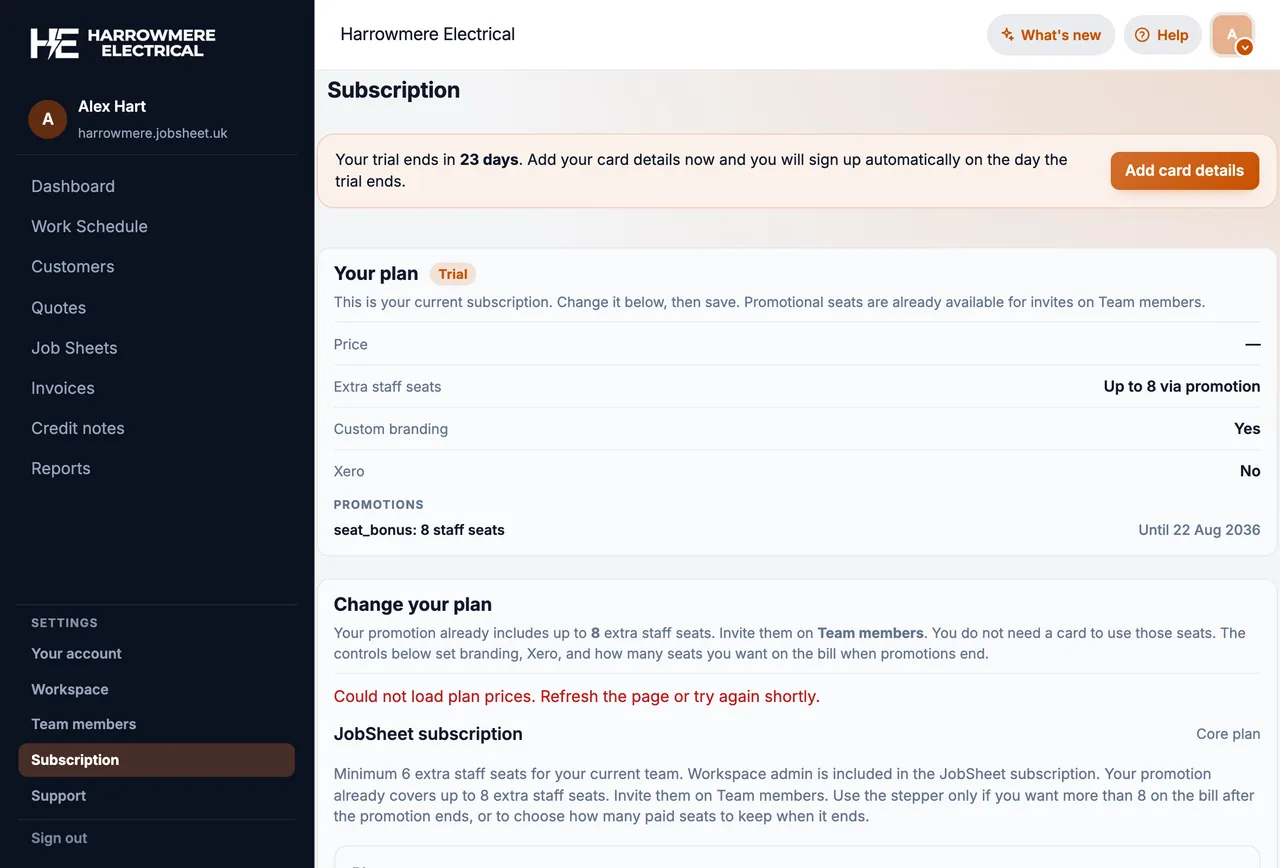Go to Team members settings
Screen dimensions: 1280x868
(83, 724)
